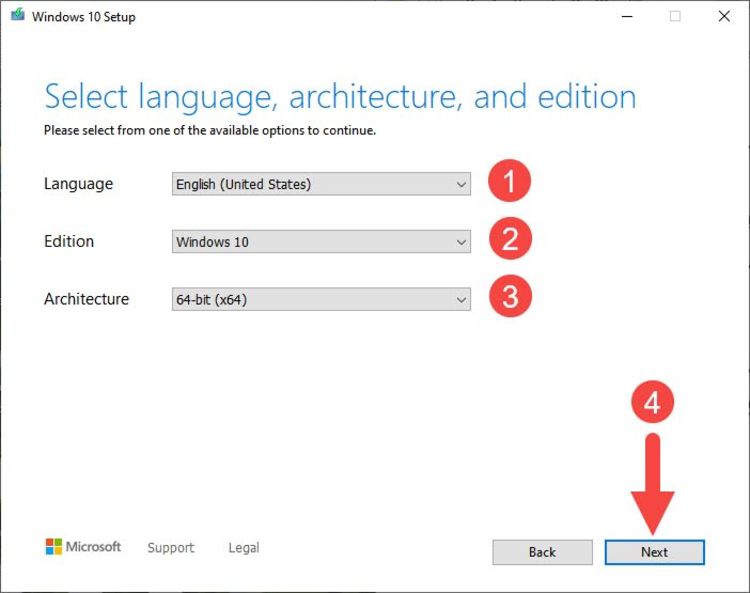Click the Edition field label
The height and width of the screenshot is (593, 750).
tap(69, 241)
